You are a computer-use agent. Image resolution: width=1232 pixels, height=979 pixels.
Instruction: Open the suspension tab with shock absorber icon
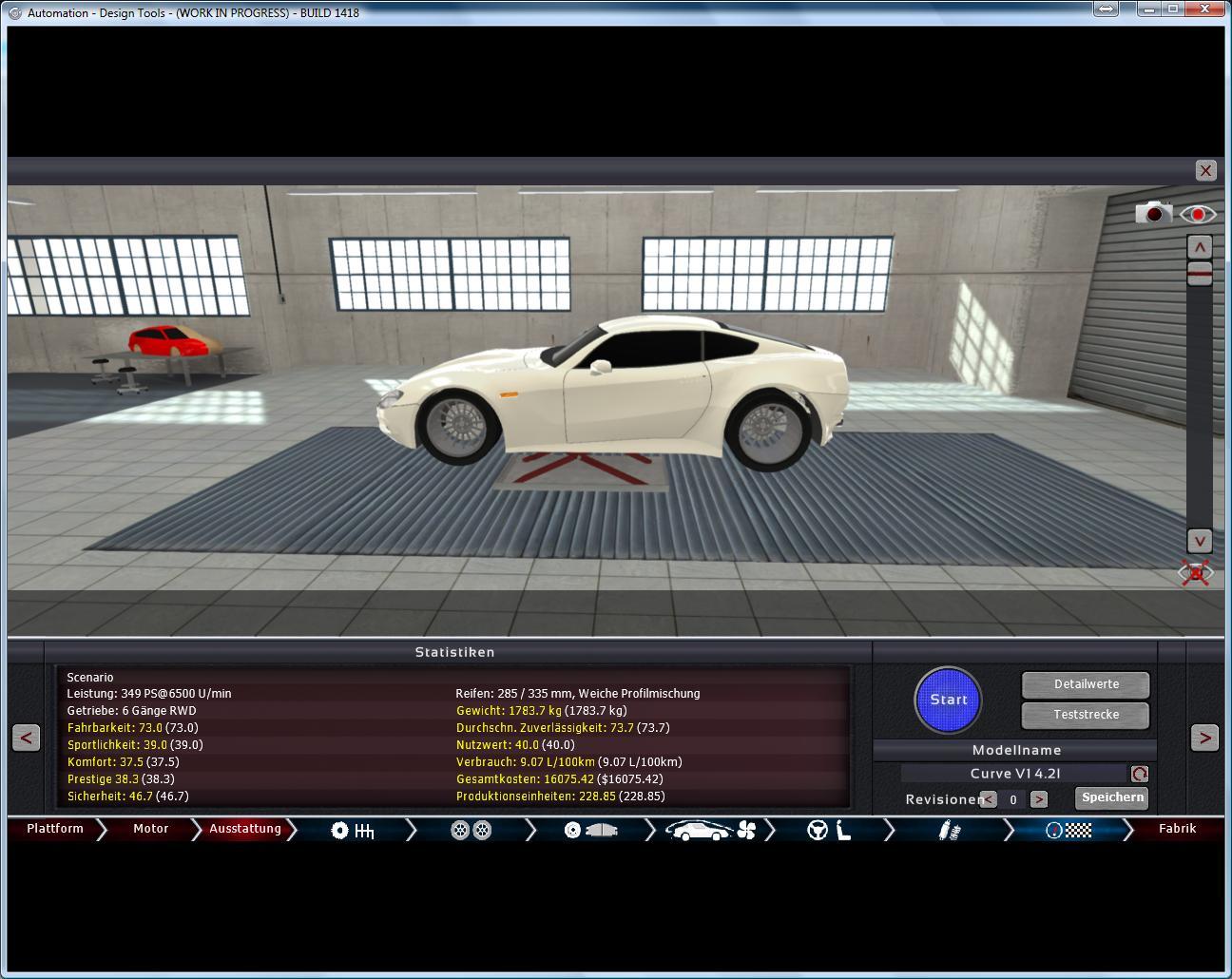[949, 831]
